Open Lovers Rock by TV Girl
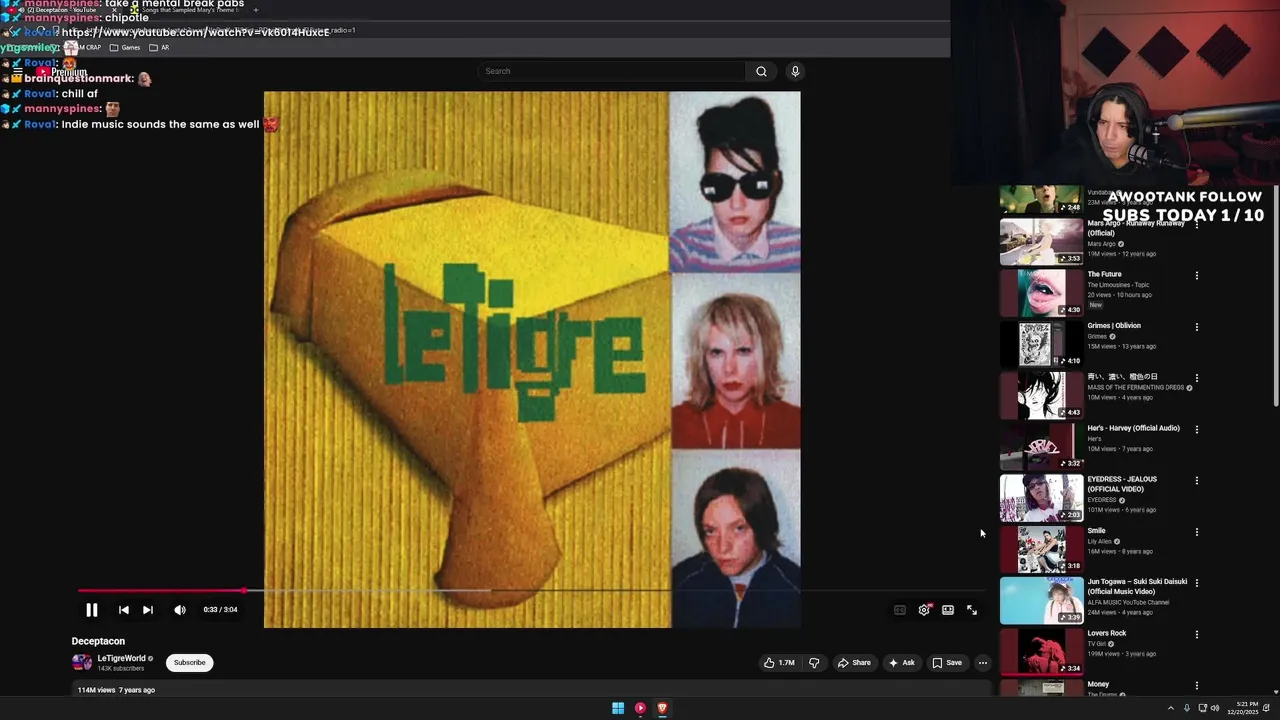 [1041, 652]
